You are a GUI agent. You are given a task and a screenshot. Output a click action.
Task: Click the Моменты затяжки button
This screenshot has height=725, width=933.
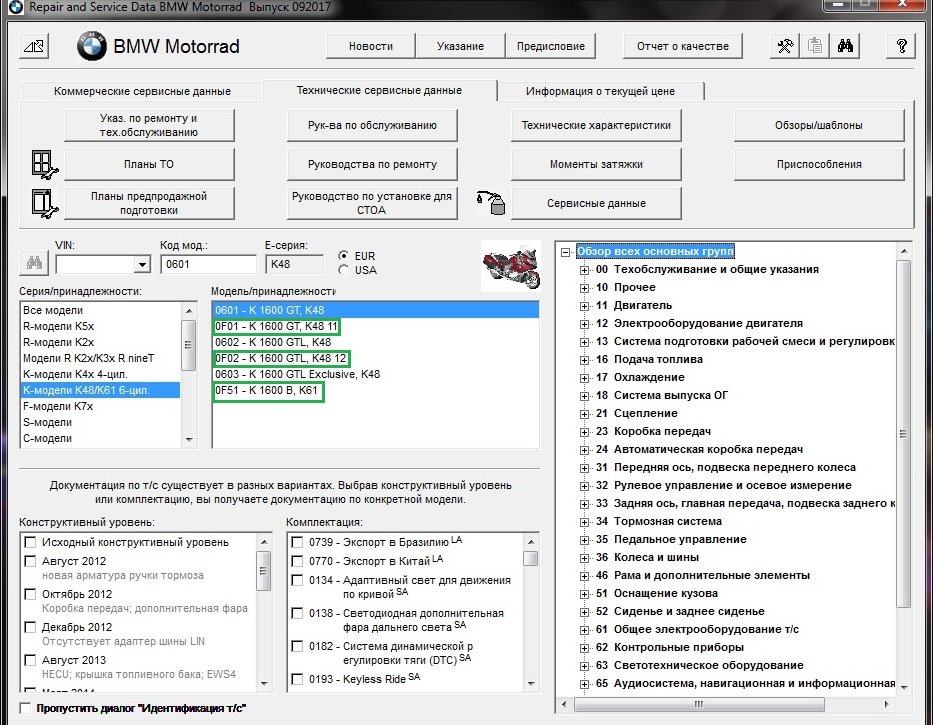[x=596, y=164]
